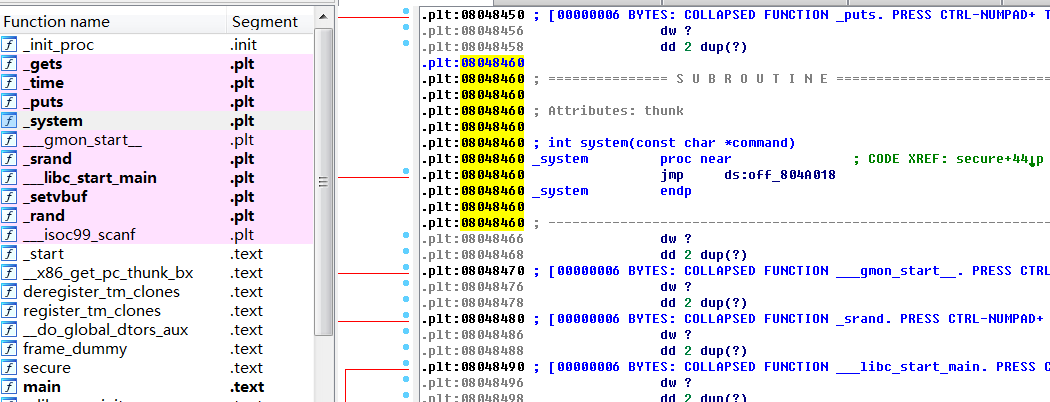Sort by Segment column header
Screen dimensions: 1050x402
(264, 21)
